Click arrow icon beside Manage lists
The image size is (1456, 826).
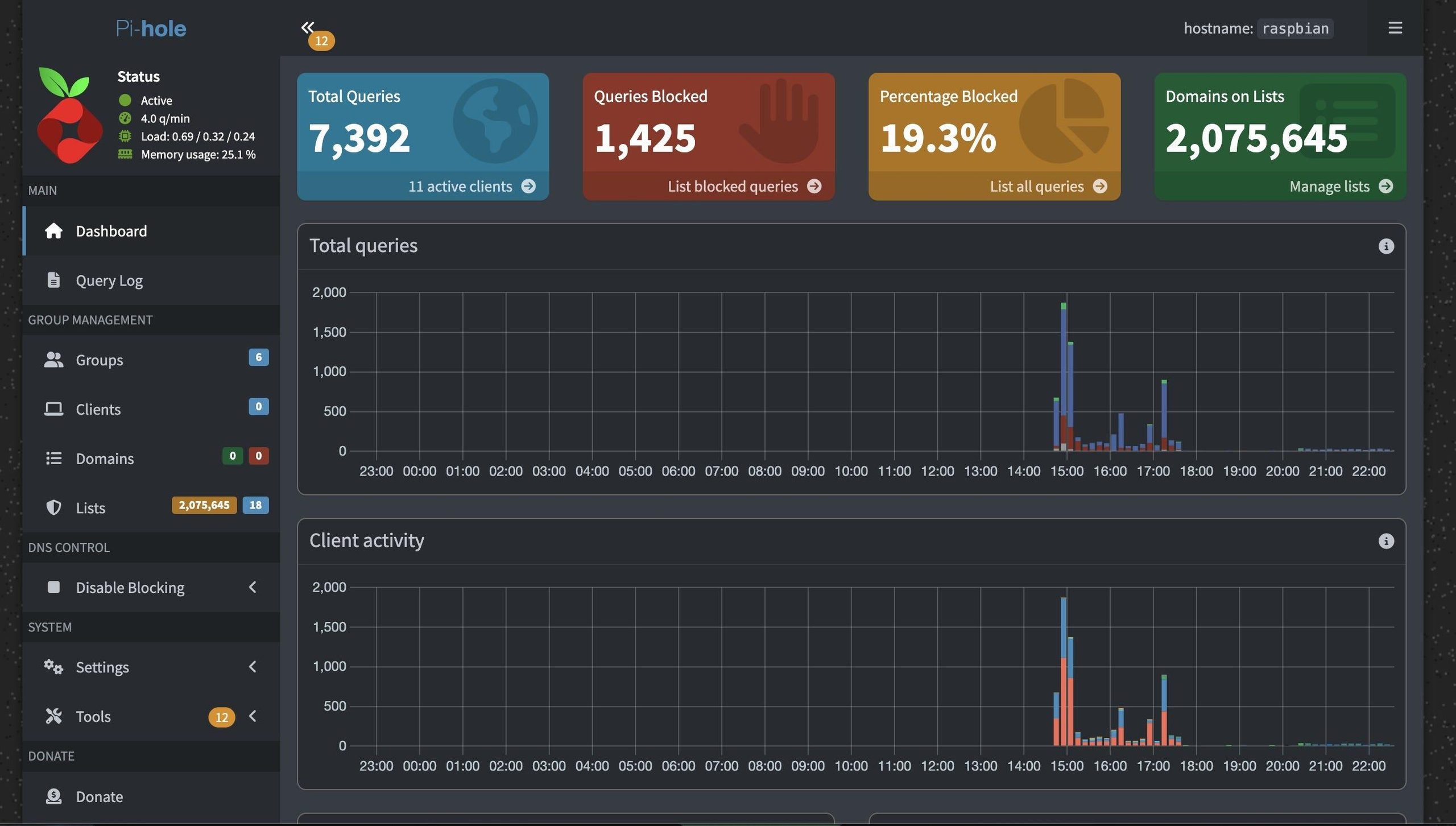point(1386,186)
